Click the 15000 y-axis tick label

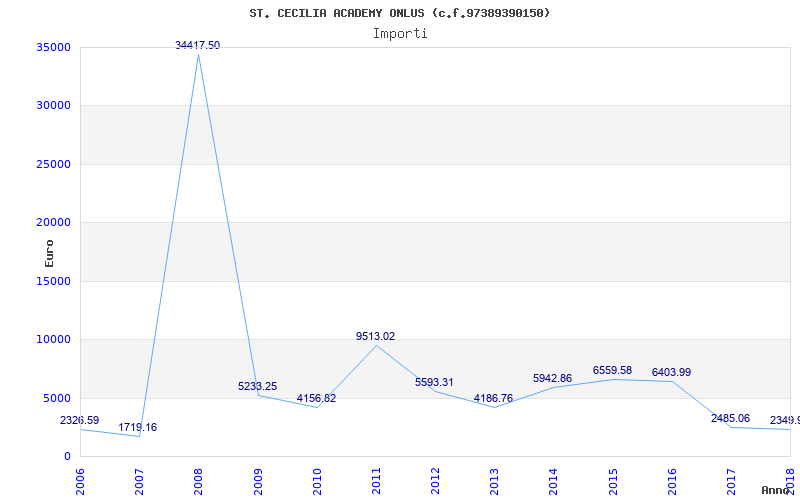[x=54, y=282]
